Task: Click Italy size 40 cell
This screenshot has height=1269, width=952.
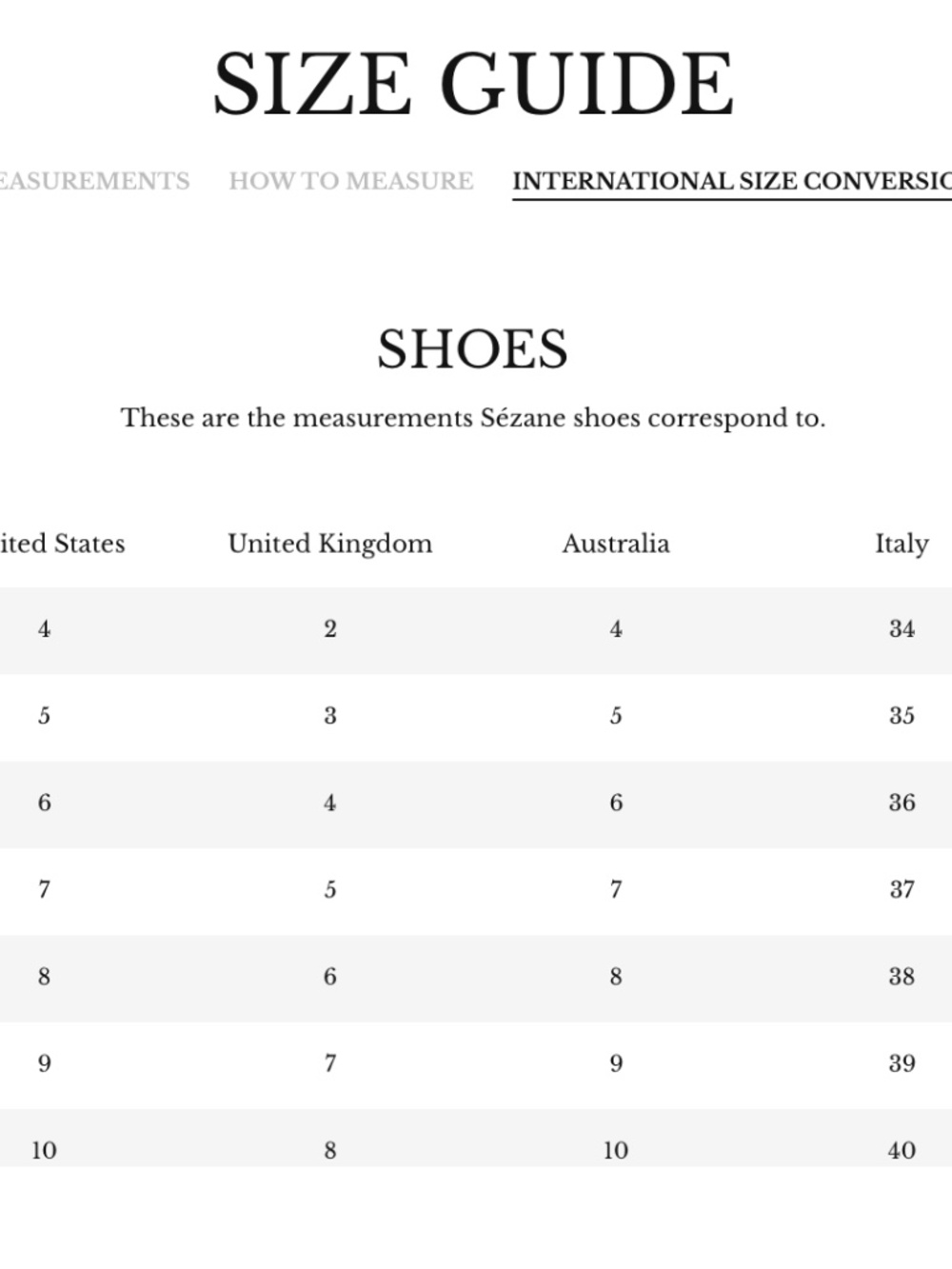Action: coord(902,1150)
